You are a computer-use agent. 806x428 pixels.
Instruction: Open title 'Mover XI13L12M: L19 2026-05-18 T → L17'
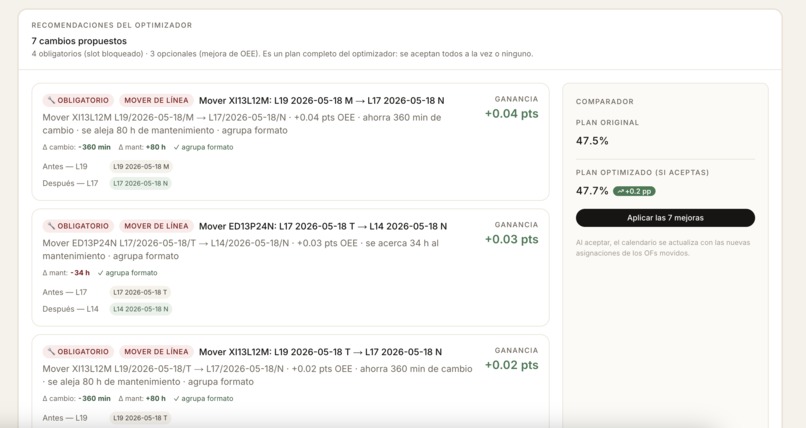click(320, 352)
